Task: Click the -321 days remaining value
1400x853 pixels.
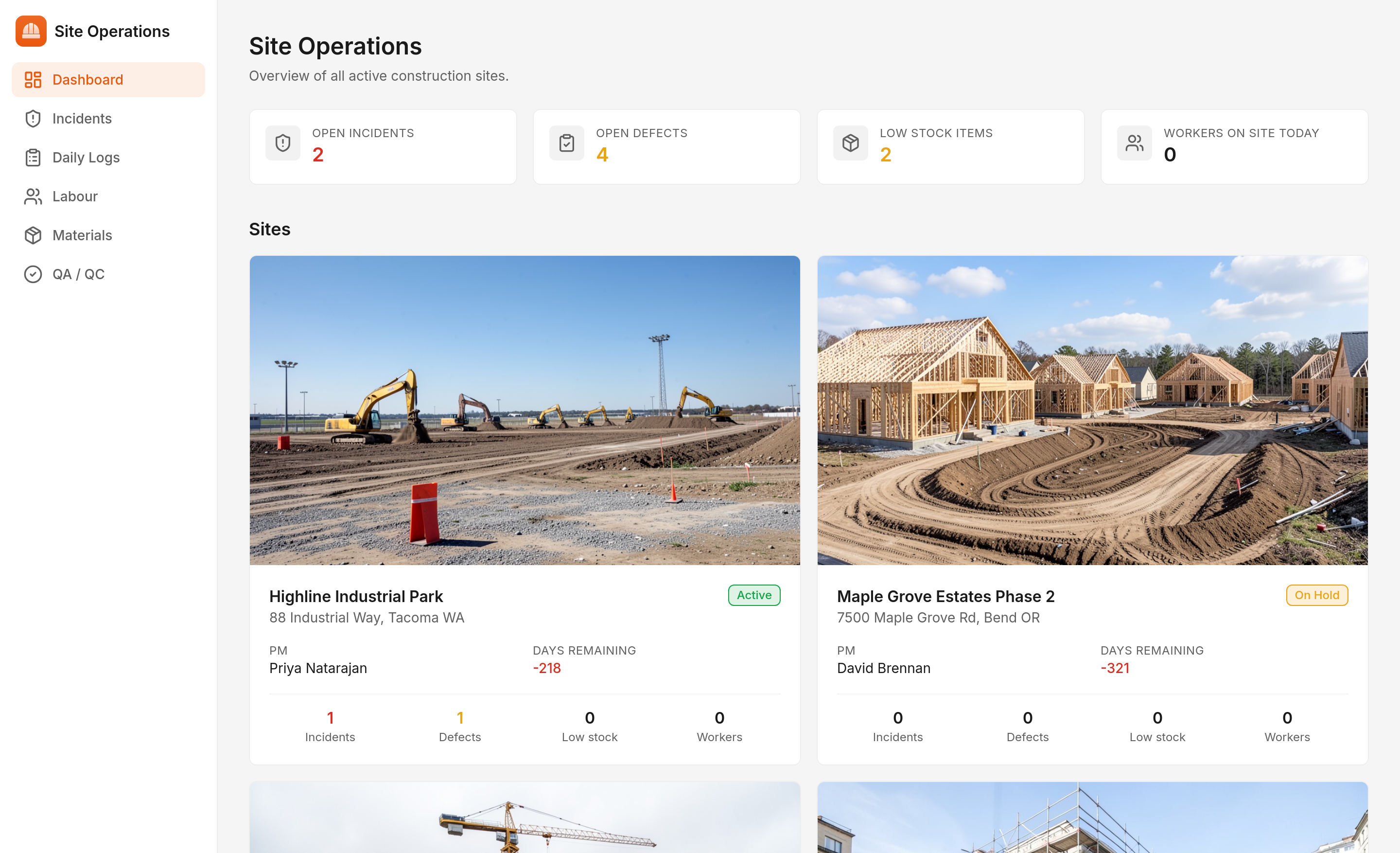Action: click(x=1115, y=668)
